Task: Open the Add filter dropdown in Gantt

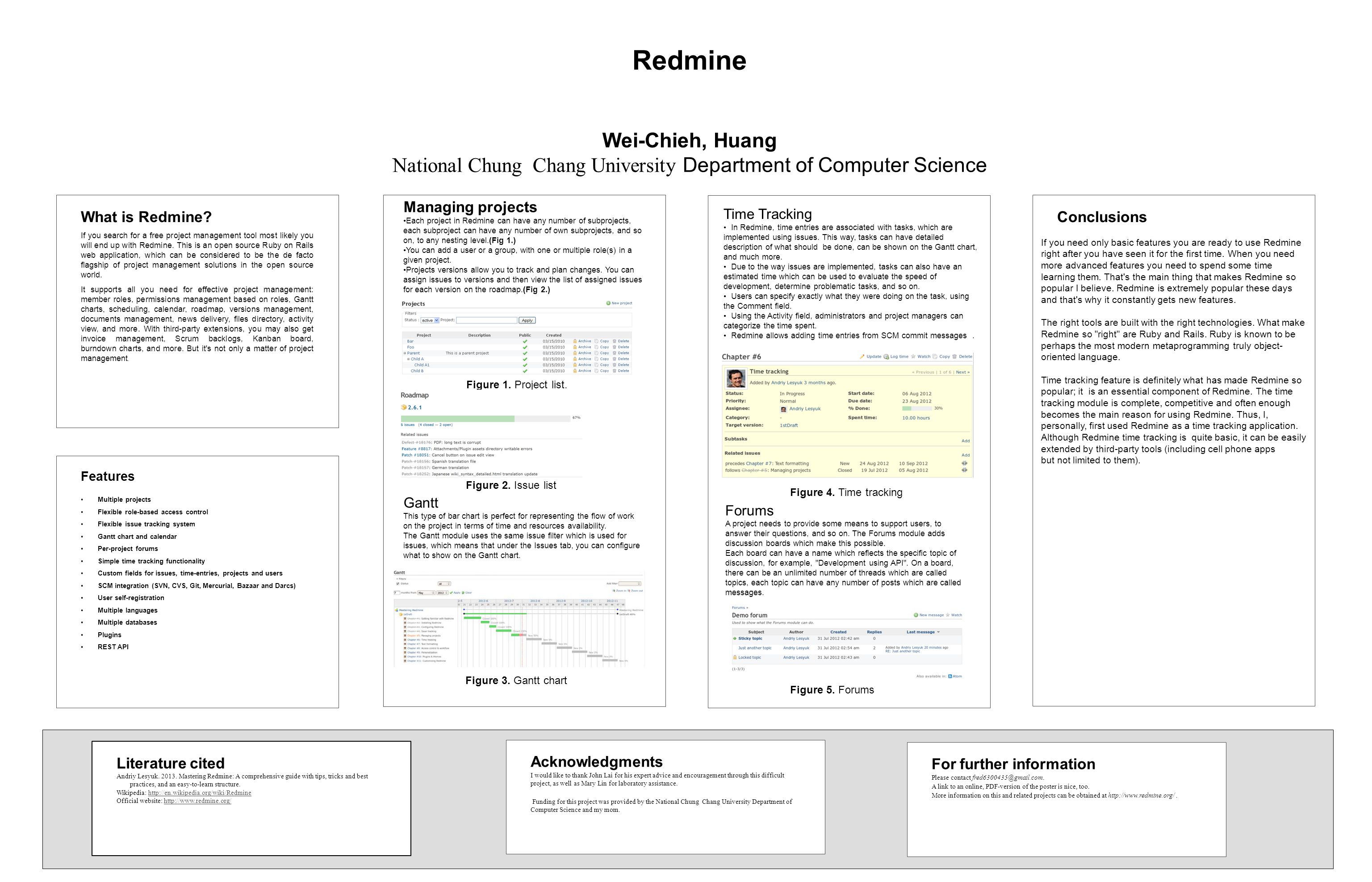Action: click(x=630, y=584)
